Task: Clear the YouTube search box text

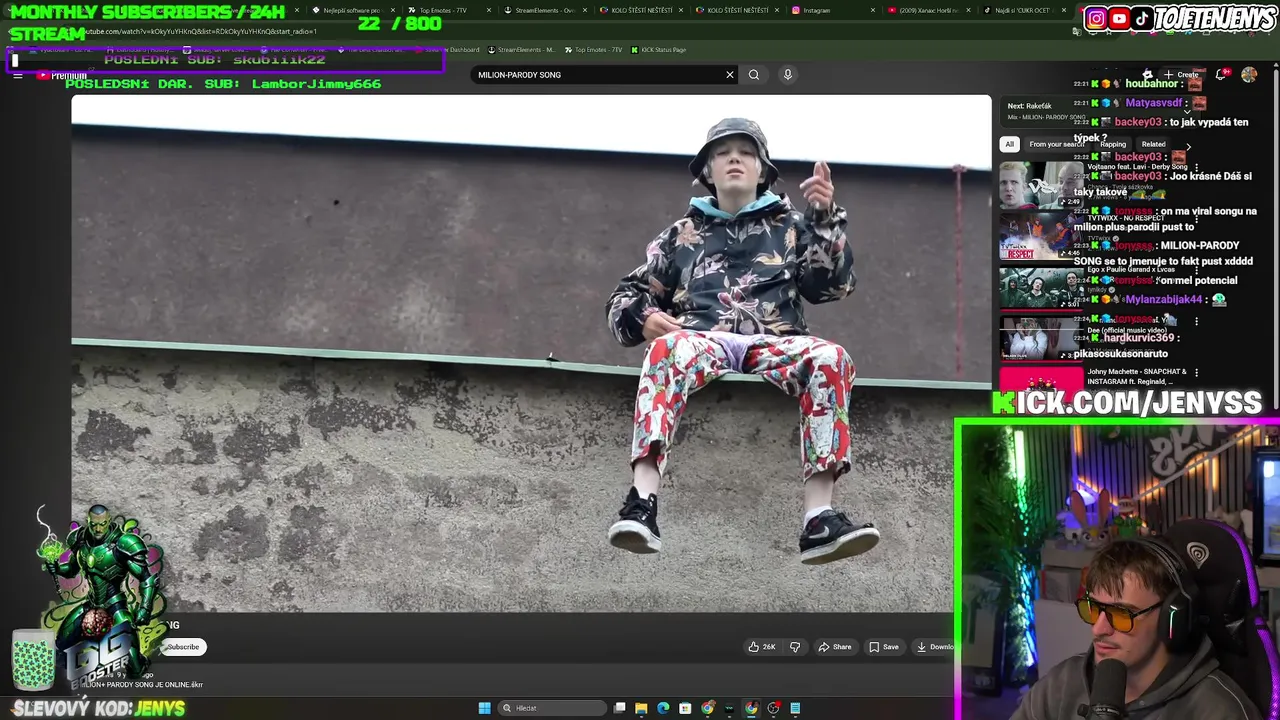Action: coord(730,75)
